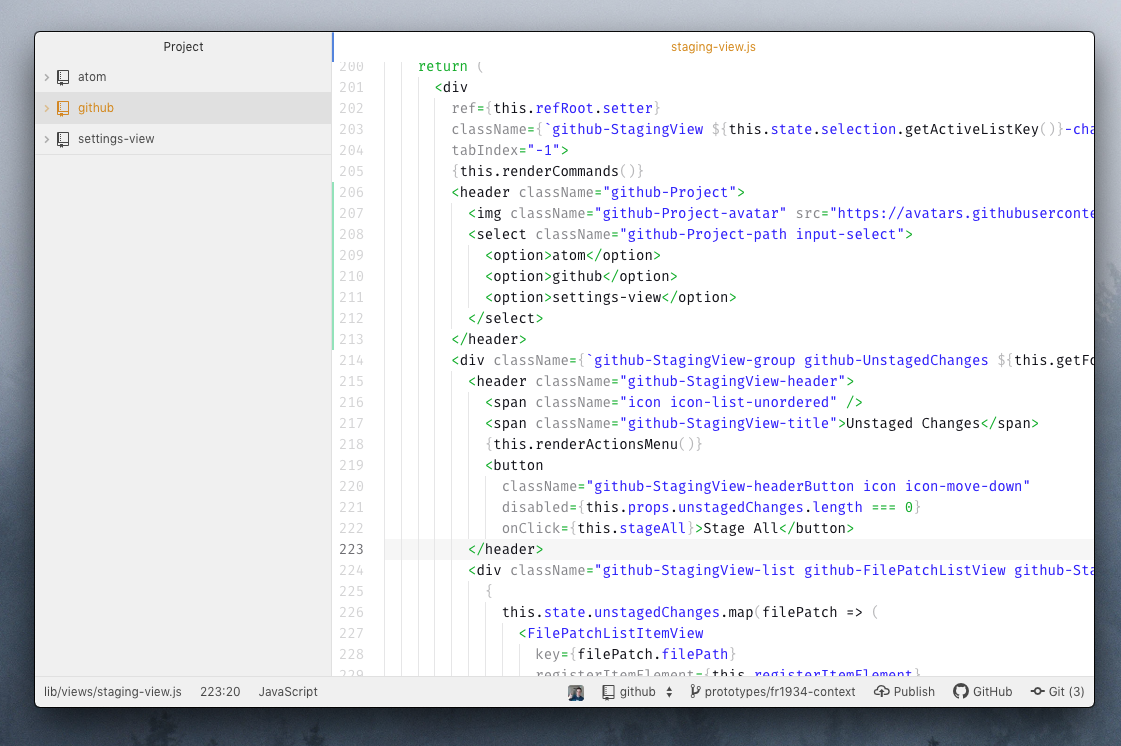Open the GitHub panel from status bar
Image resolution: width=1121 pixels, height=746 pixels.
click(983, 692)
